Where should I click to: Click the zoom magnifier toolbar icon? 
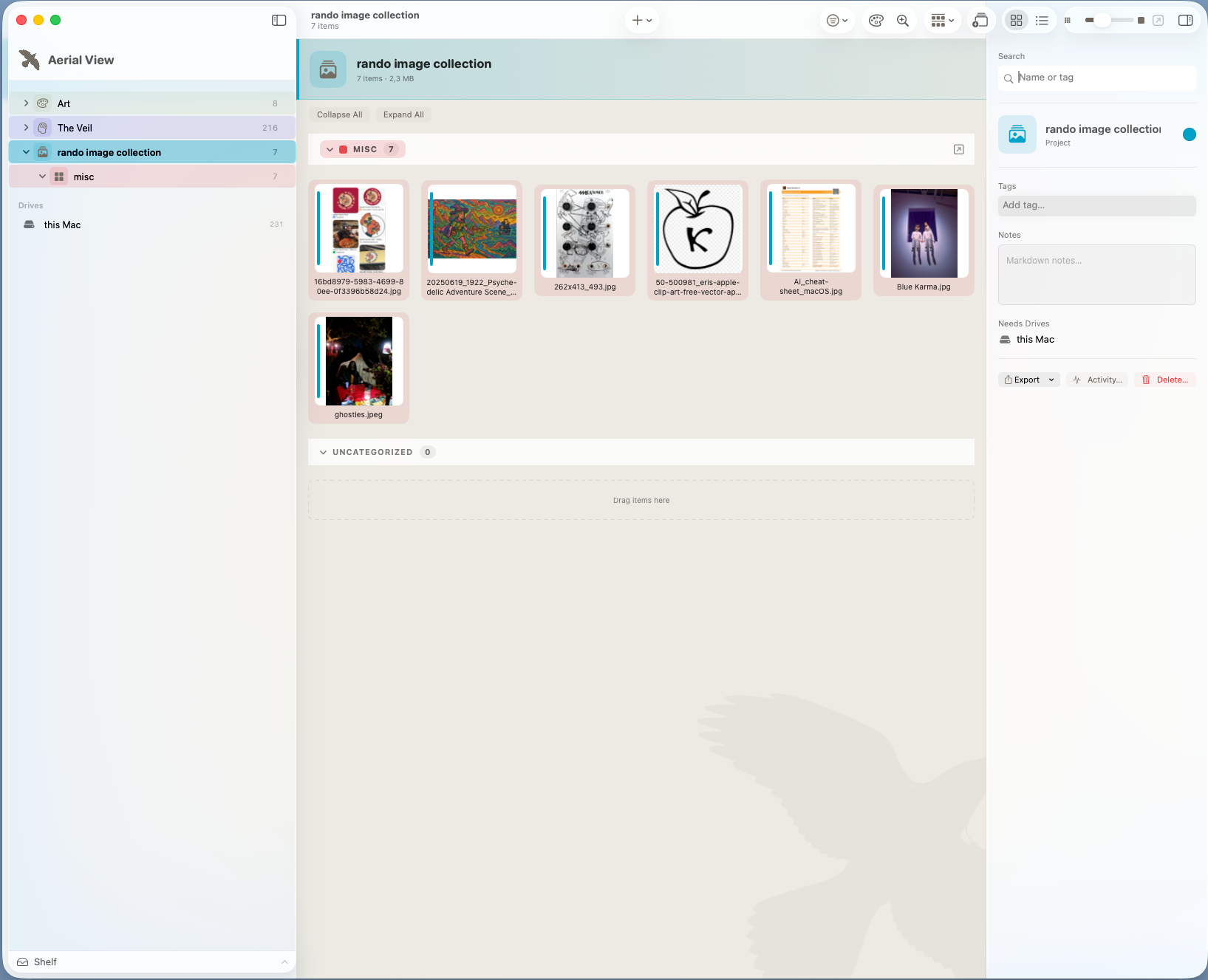(x=903, y=21)
